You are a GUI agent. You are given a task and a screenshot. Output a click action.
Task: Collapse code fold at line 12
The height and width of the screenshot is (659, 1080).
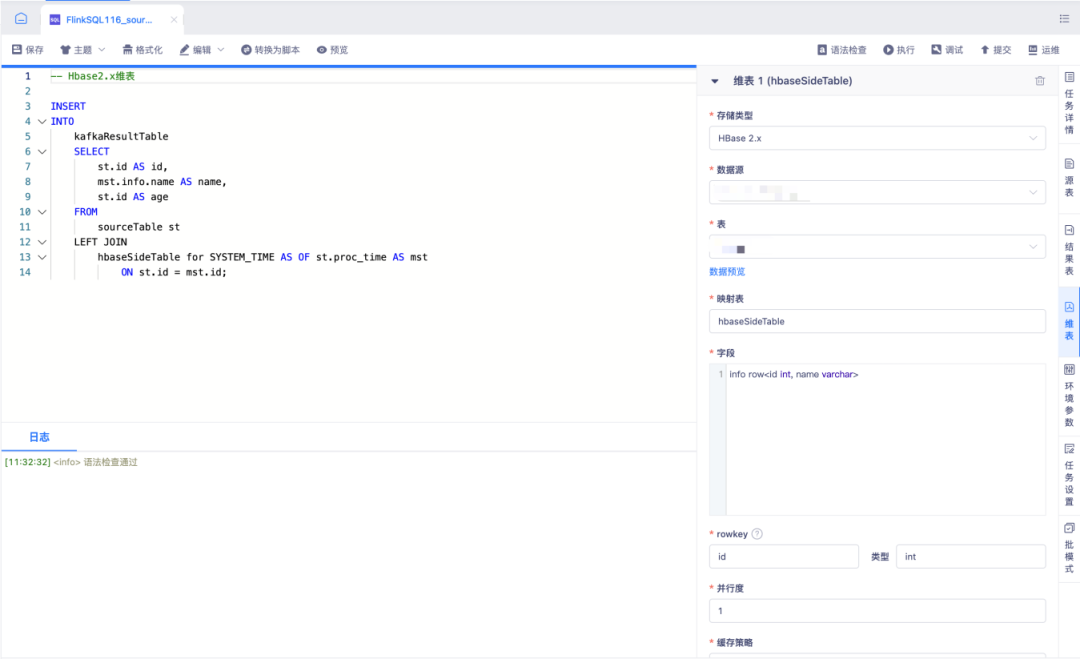coord(42,242)
